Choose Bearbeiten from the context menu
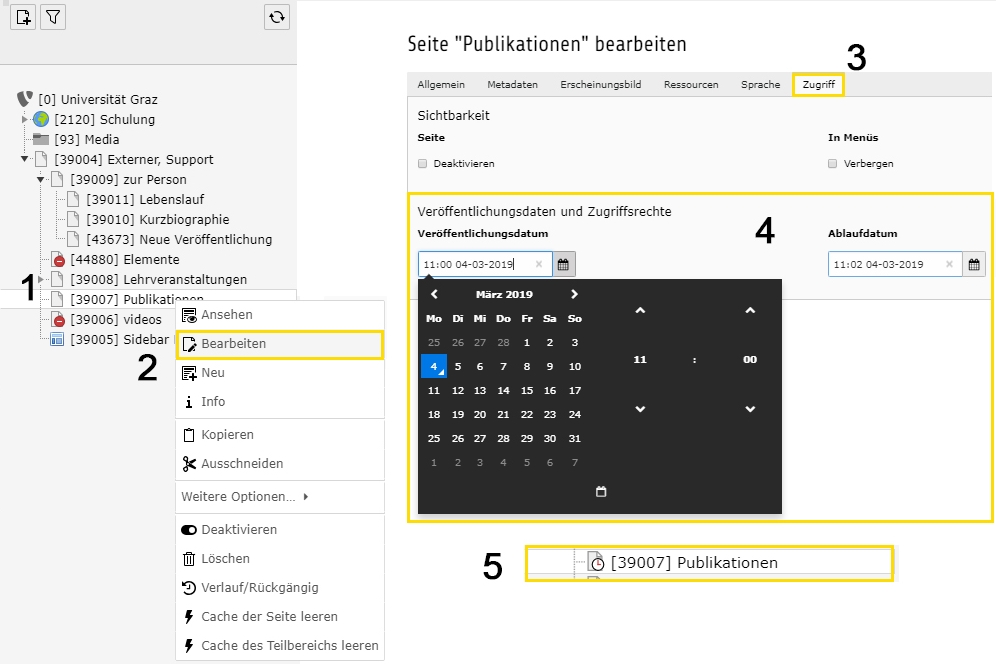Image resolution: width=996 pixels, height=664 pixels. (x=279, y=344)
